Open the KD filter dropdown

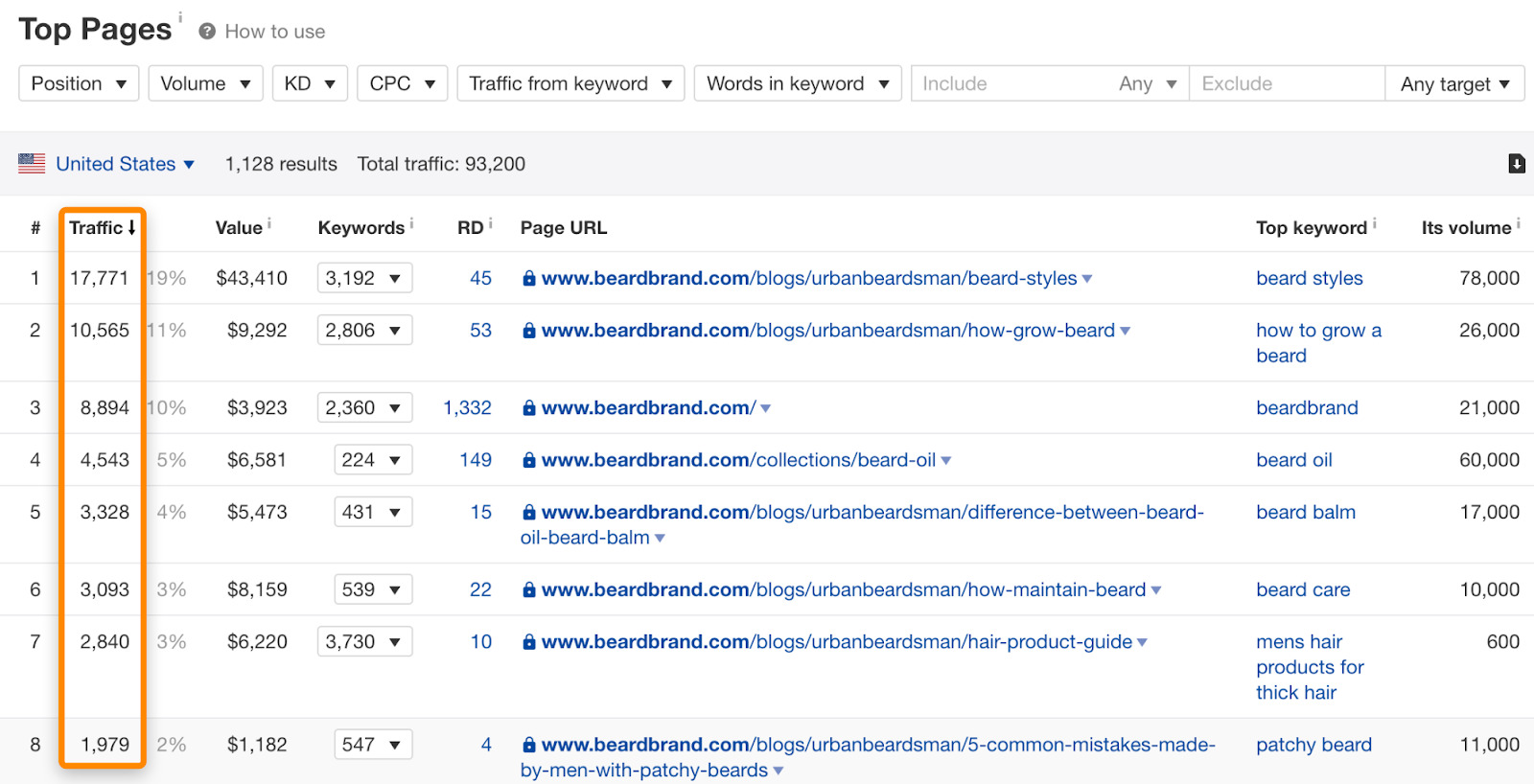point(310,83)
